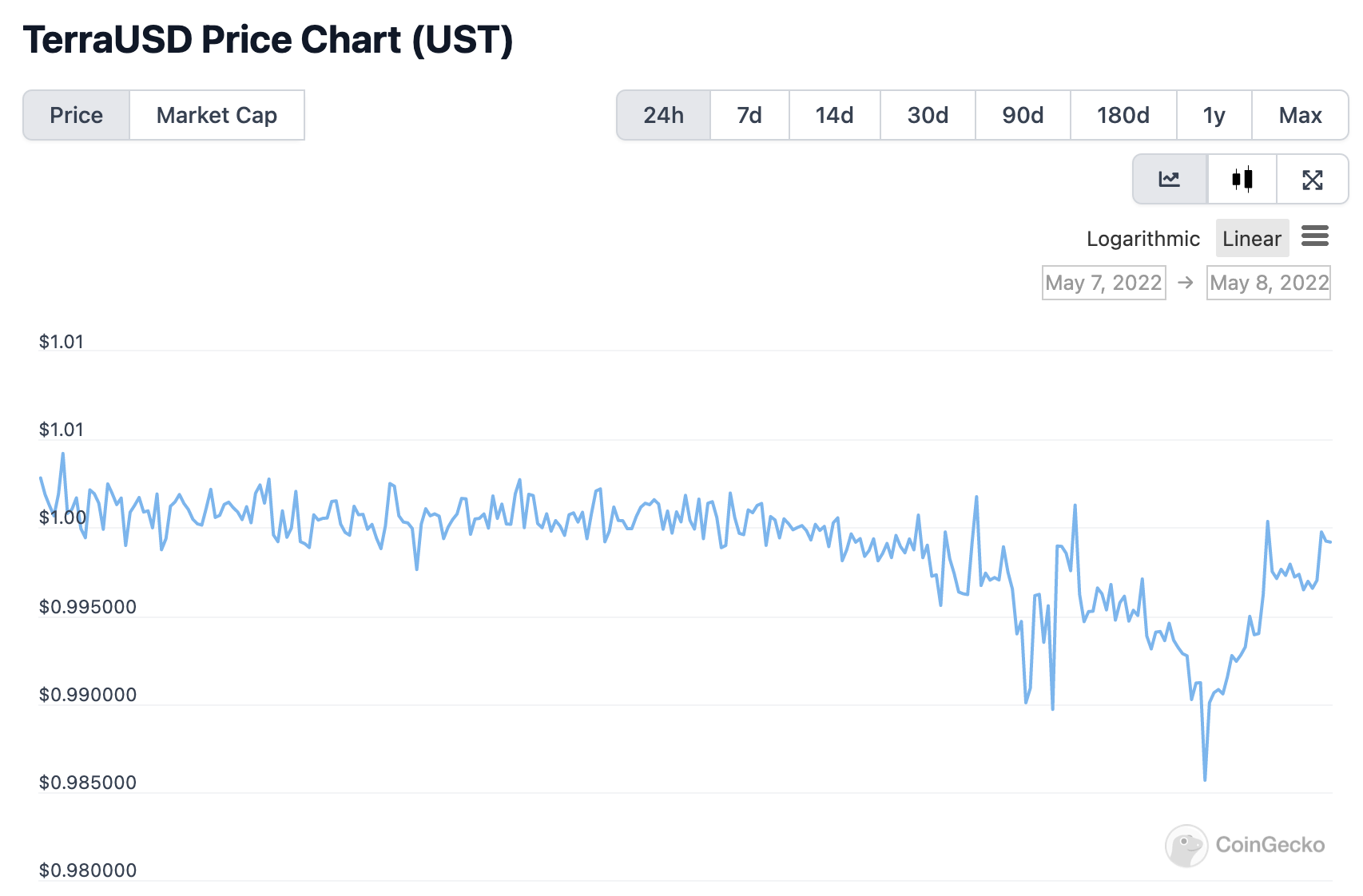1363x896 pixels.
Task: Pick the 180d time range
Action: 1123,115
